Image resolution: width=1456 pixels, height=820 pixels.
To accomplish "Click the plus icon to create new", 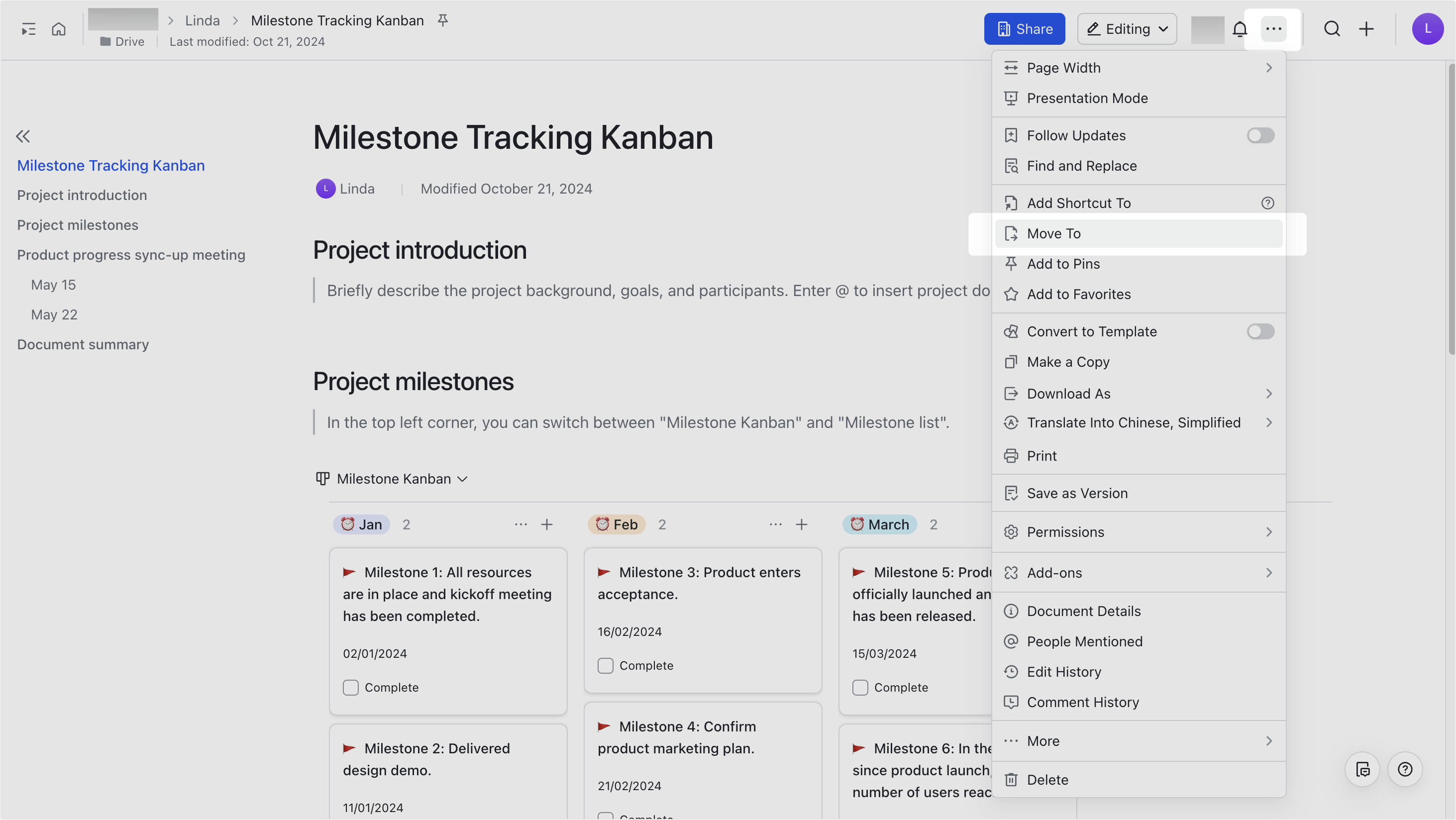I will pos(1366,29).
